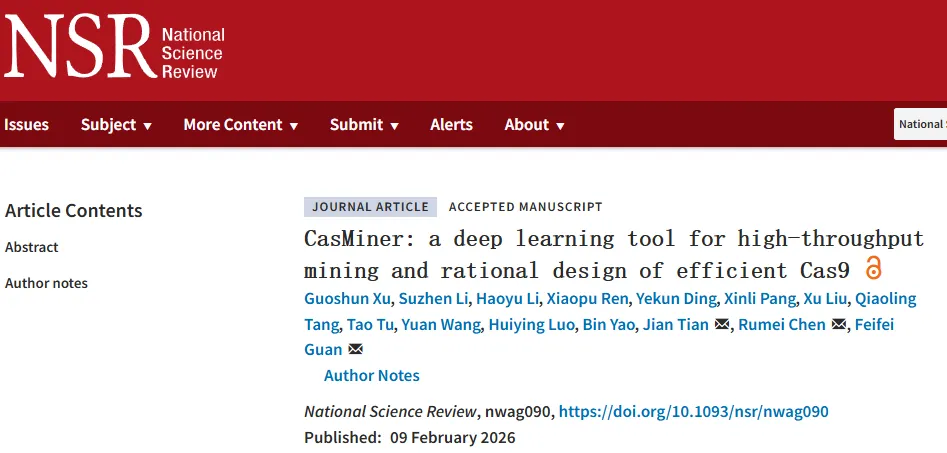The height and width of the screenshot is (453, 947).
Task: Open the Alerts menu item
Action: click(x=451, y=124)
